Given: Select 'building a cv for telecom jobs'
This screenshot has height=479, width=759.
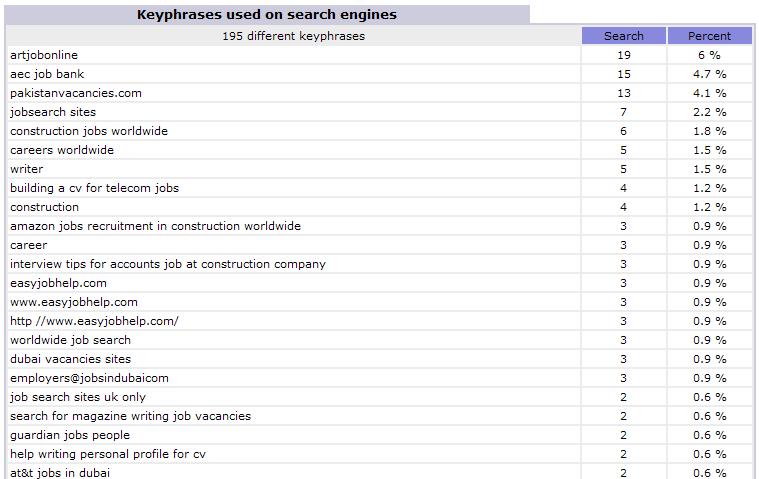Looking at the screenshot, I should 95,188.
